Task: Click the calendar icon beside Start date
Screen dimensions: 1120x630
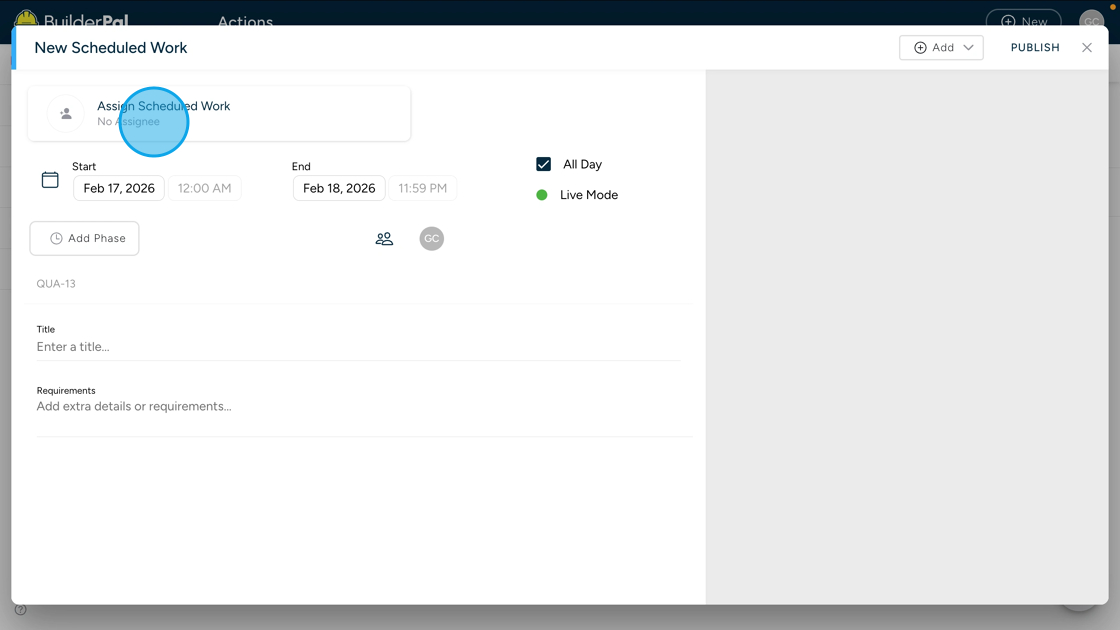Action: tap(49, 179)
